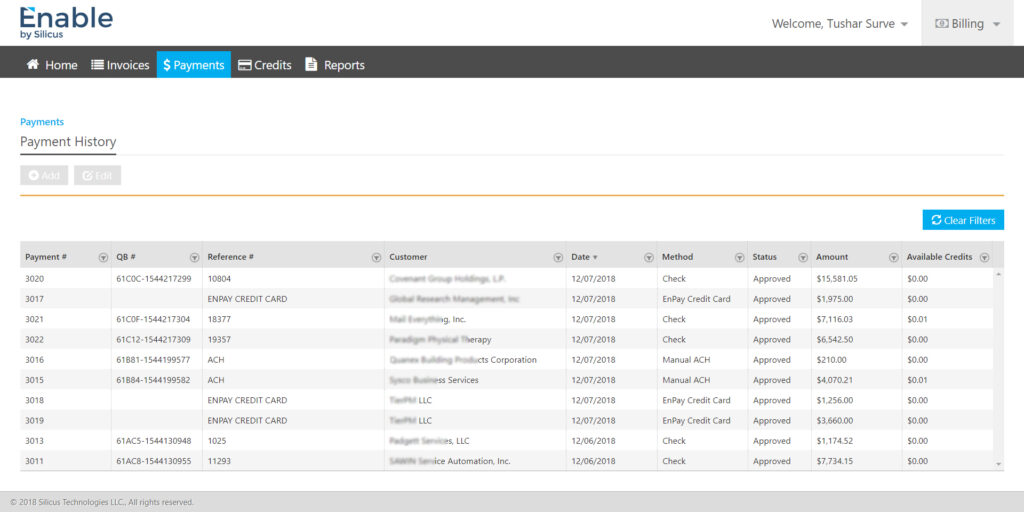The width and height of the screenshot is (1024, 512).
Task: Click reference number 18377
Action: click(x=219, y=319)
